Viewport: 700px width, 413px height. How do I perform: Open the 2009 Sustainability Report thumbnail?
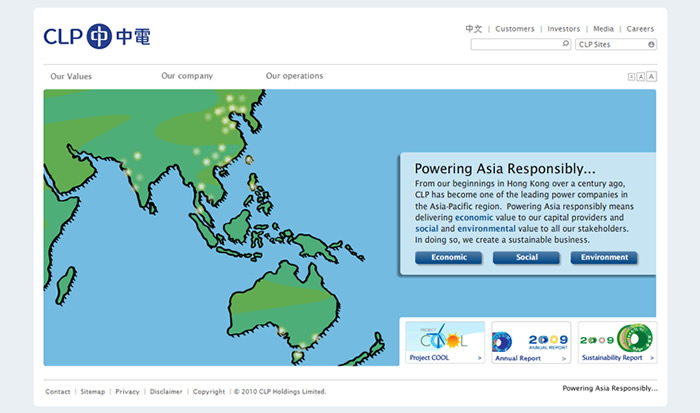tap(617, 342)
